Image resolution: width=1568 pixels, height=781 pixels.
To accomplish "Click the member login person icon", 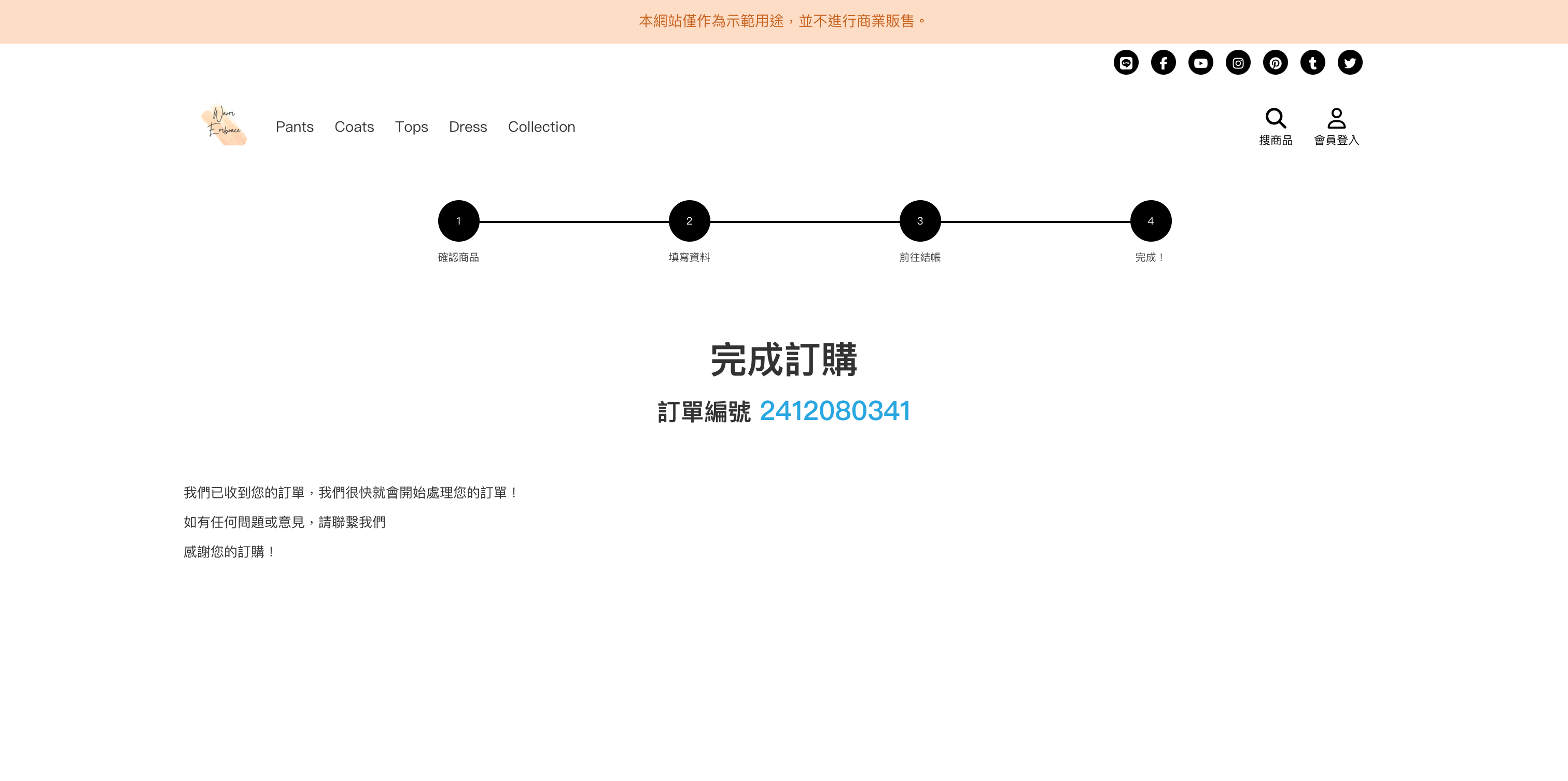I will coord(1336,118).
